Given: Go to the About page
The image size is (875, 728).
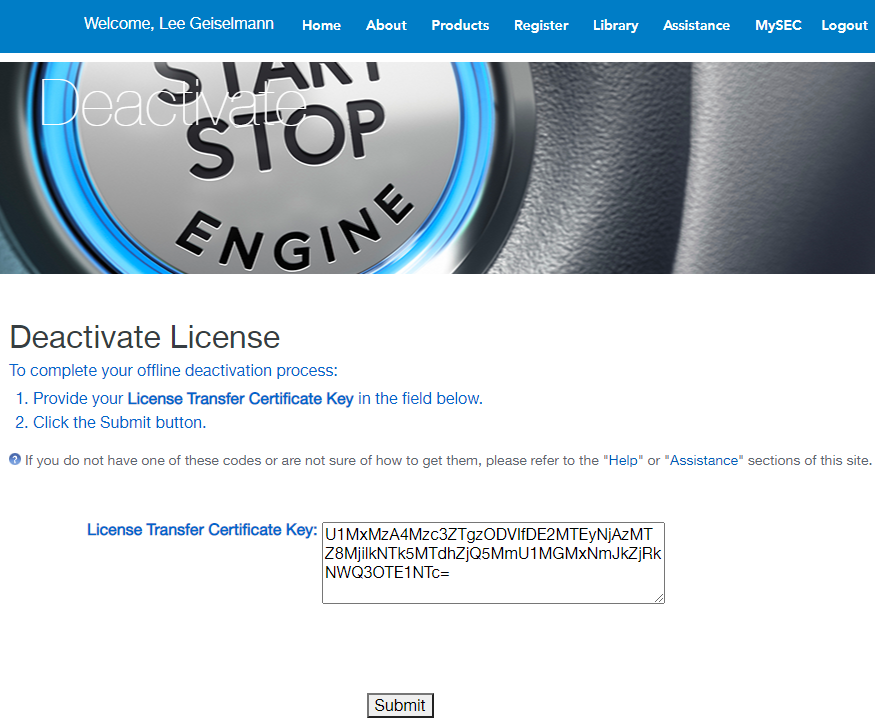Looking at the screenshot, I should (x=386, y=26).
